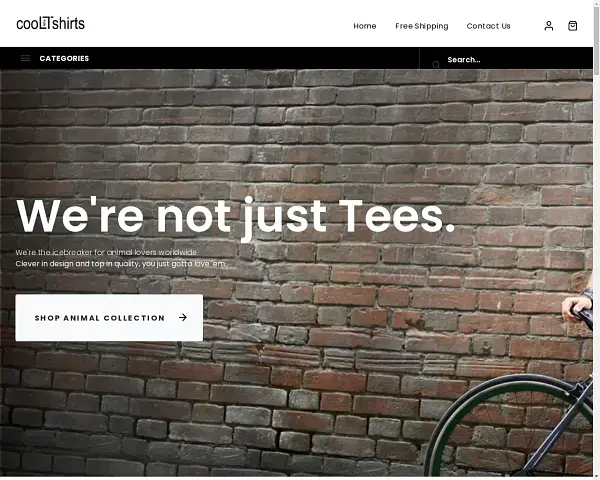The image size is (600, 480).
Task: Click the coolTshirts logo
Action: [51, 24]
